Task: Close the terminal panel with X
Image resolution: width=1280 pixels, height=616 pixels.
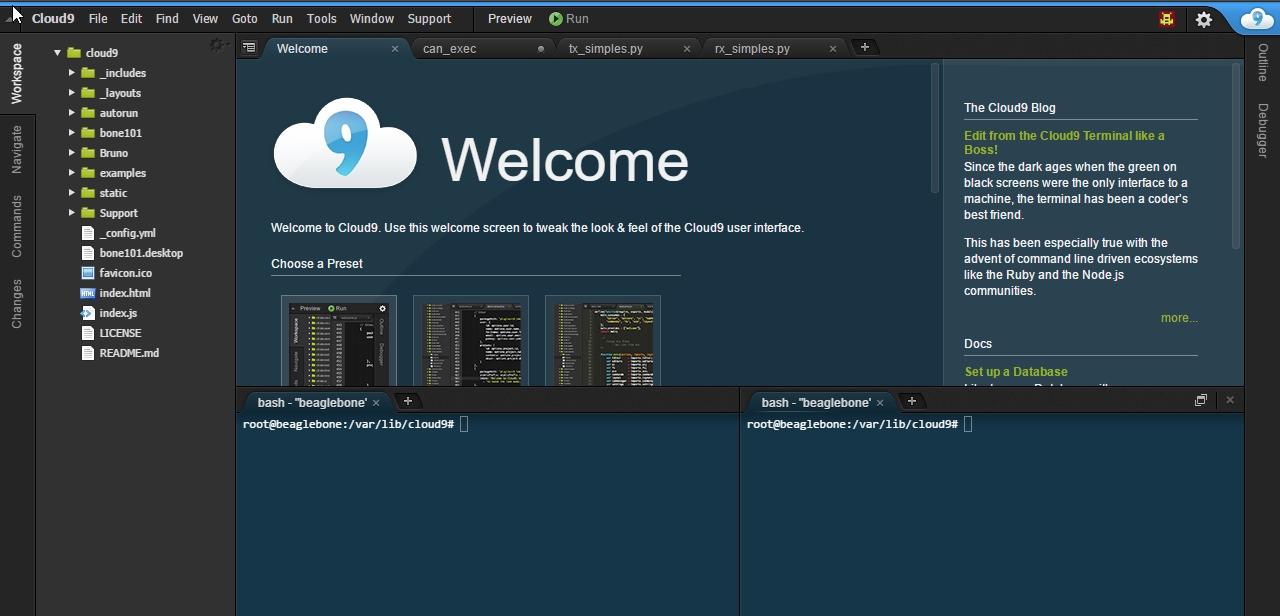Action: tap(1230, 400)
